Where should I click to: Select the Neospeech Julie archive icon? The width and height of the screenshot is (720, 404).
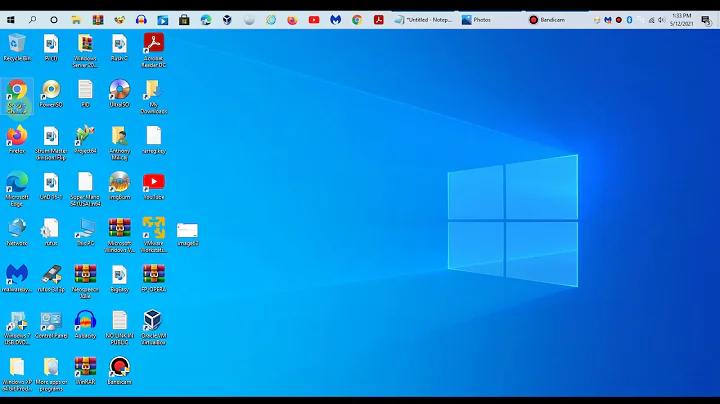(x=85, y=281)
